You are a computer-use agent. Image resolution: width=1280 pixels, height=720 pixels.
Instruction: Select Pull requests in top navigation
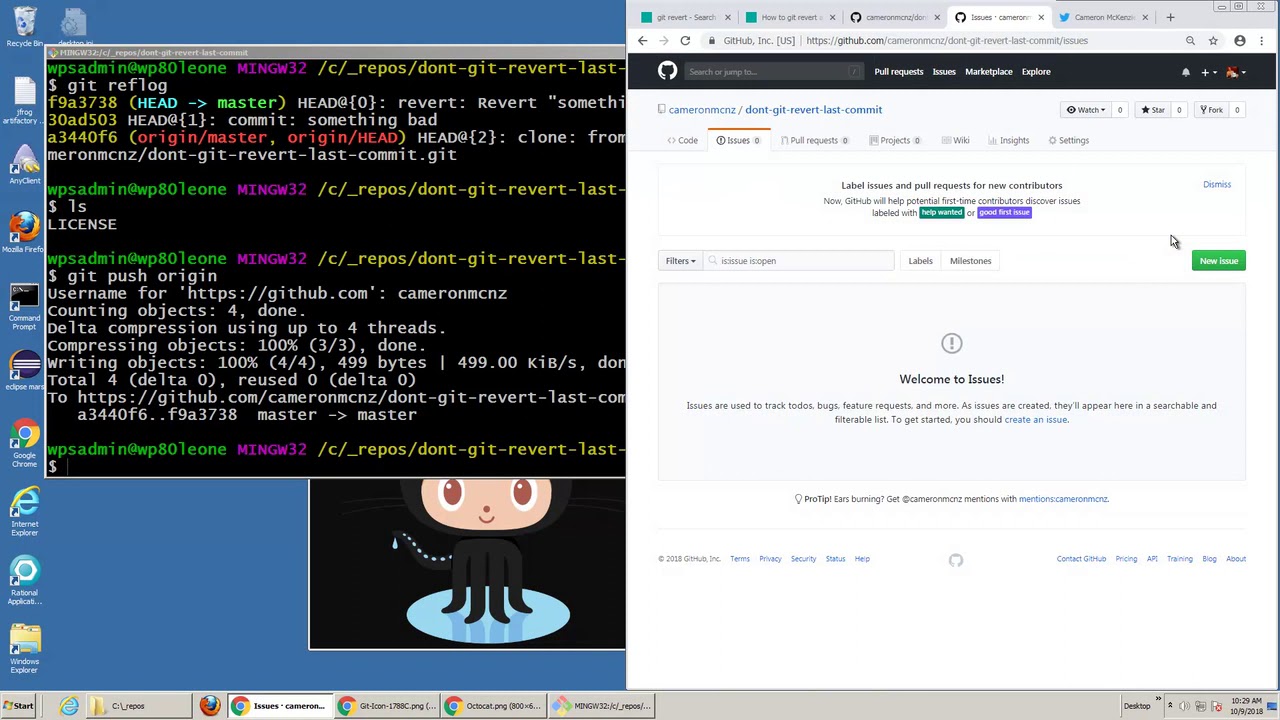899,72
